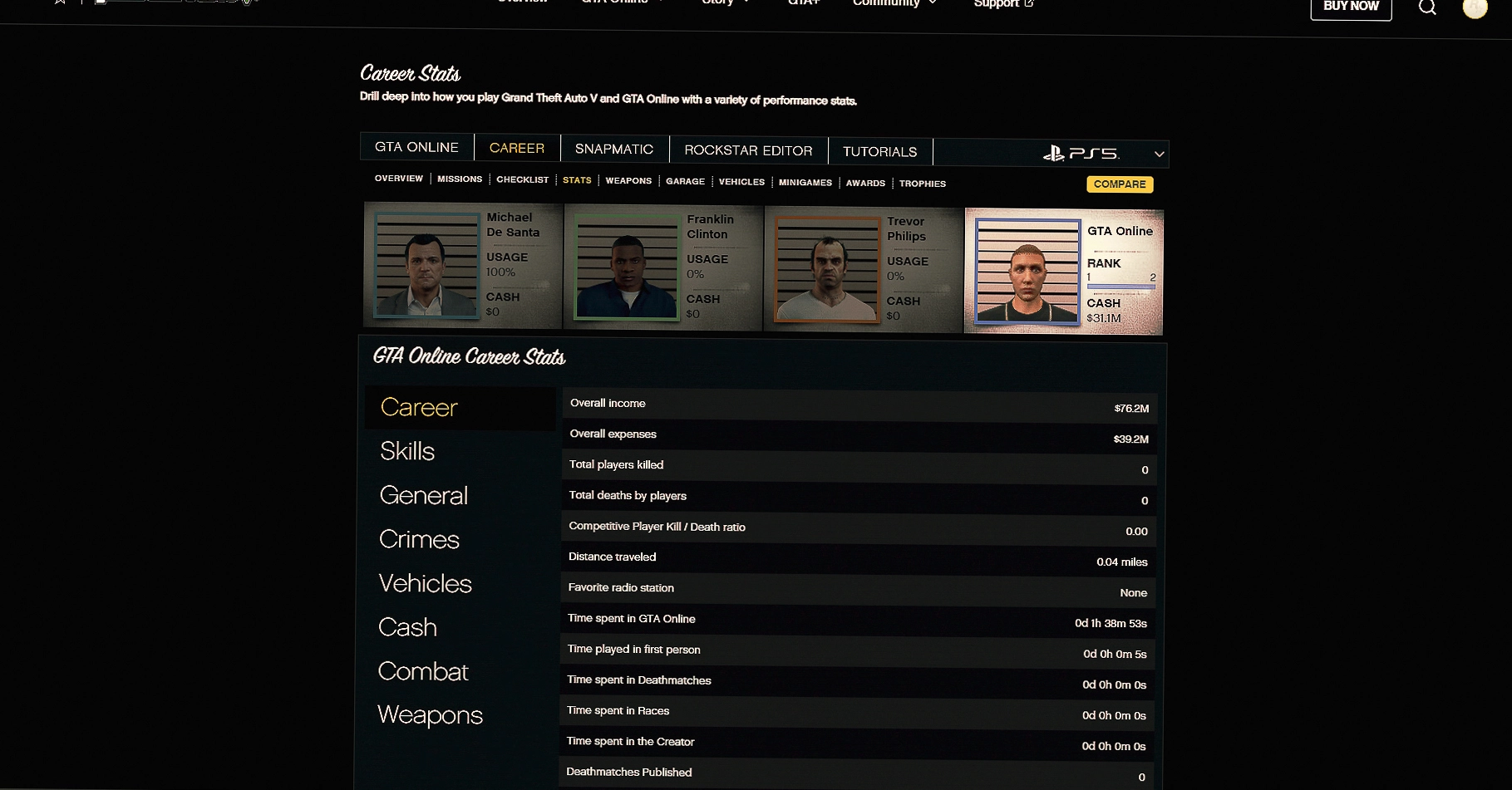Select the Skills stats category
Viewport: 1512px width, 790px height.
pos(407,451)
